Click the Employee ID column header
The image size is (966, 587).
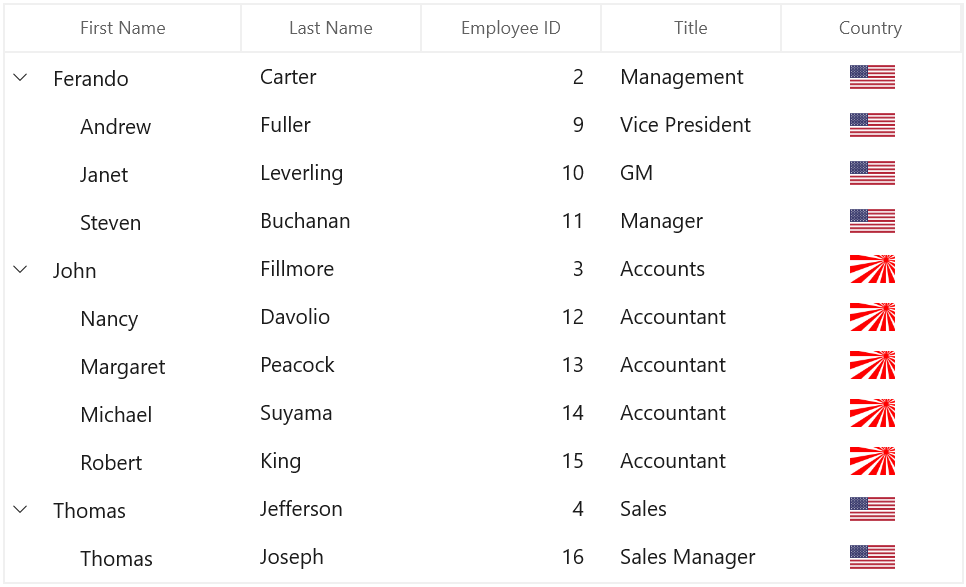[511, 27]
